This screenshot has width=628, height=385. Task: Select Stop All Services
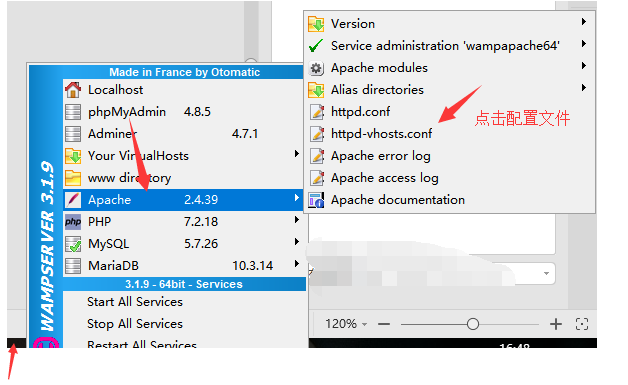click(135, 324)
